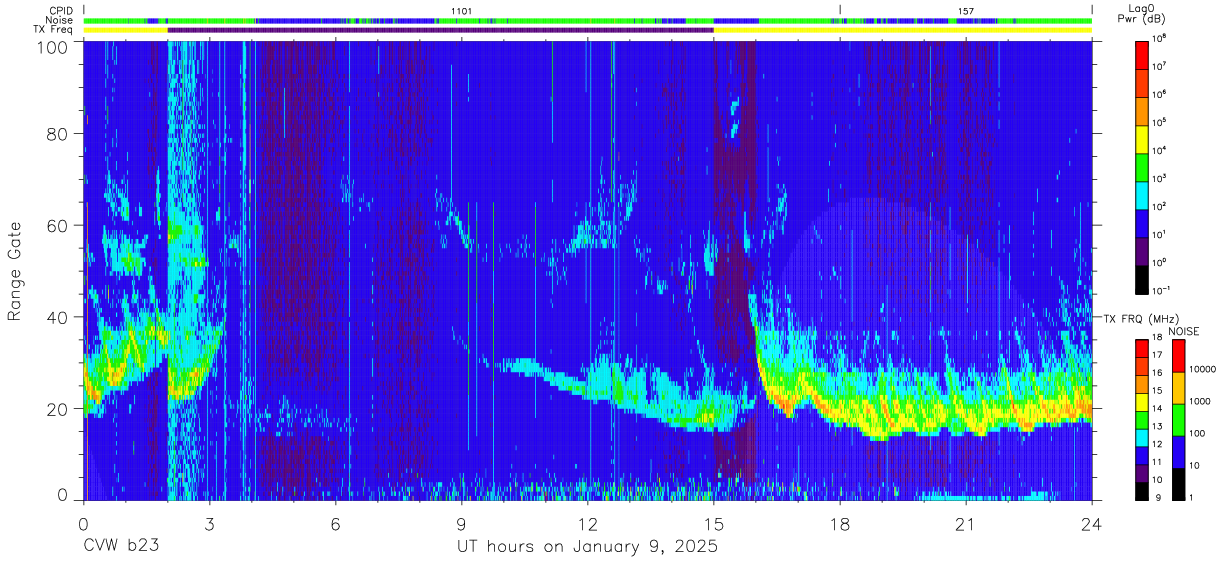The width and height of the screenshot is (1228, 567).
Task: Click the 24 tick on UT hours axis
Action: 1092,524
